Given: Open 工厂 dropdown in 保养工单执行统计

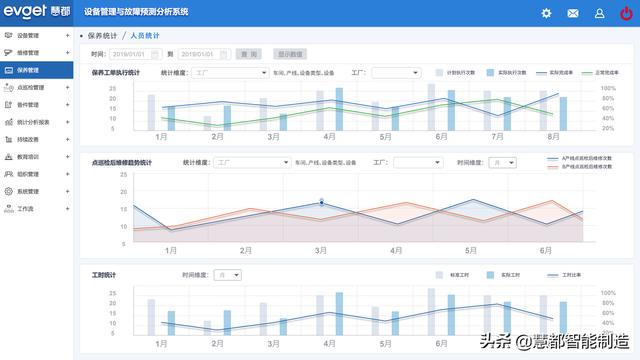Looking at the screenshot, I should pos(396,73).
